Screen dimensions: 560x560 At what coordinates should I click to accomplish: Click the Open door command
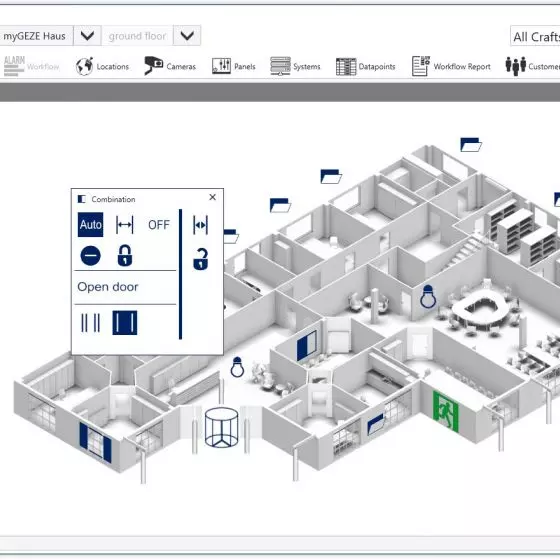click(108, 287)
